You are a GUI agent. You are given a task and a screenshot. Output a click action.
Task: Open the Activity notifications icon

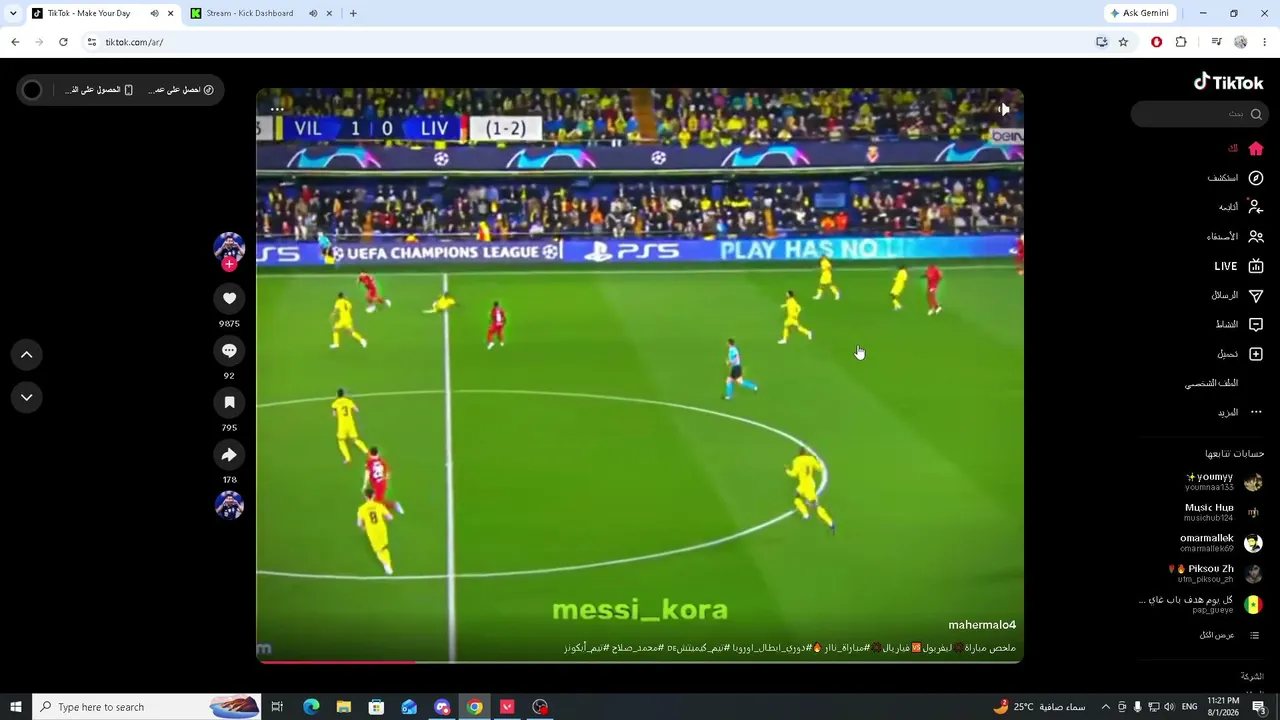pyautogui.click(x=1256, y=324)
